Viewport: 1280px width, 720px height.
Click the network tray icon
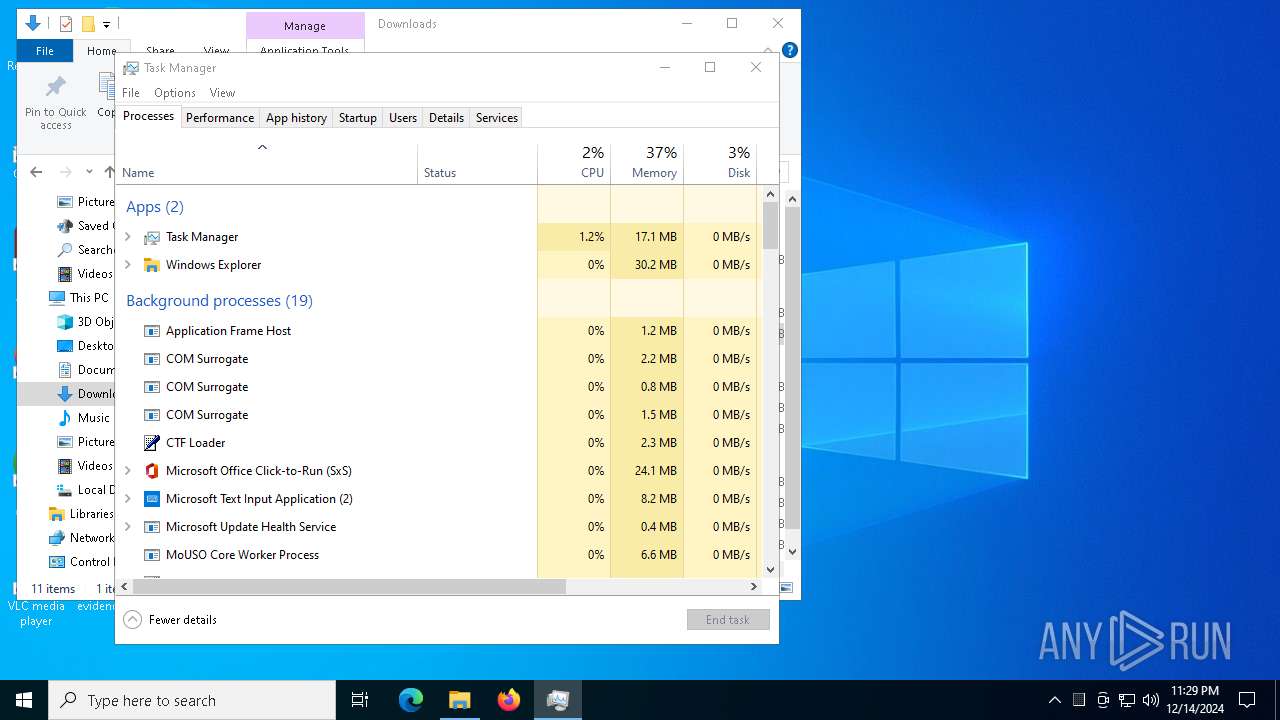[1127, 700]
